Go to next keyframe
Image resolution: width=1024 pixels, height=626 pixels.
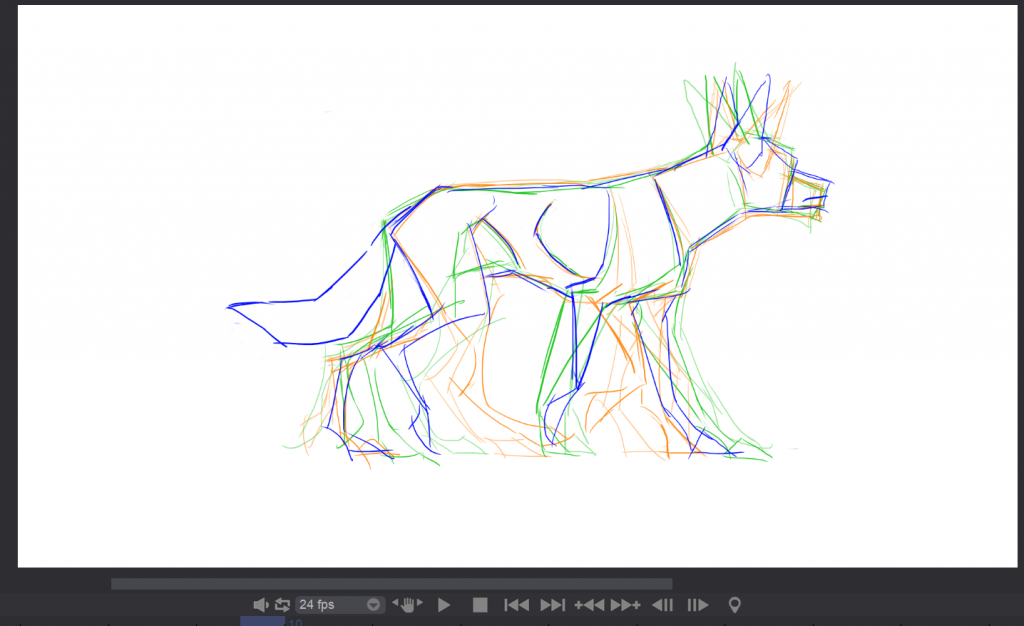pos(625,605)
